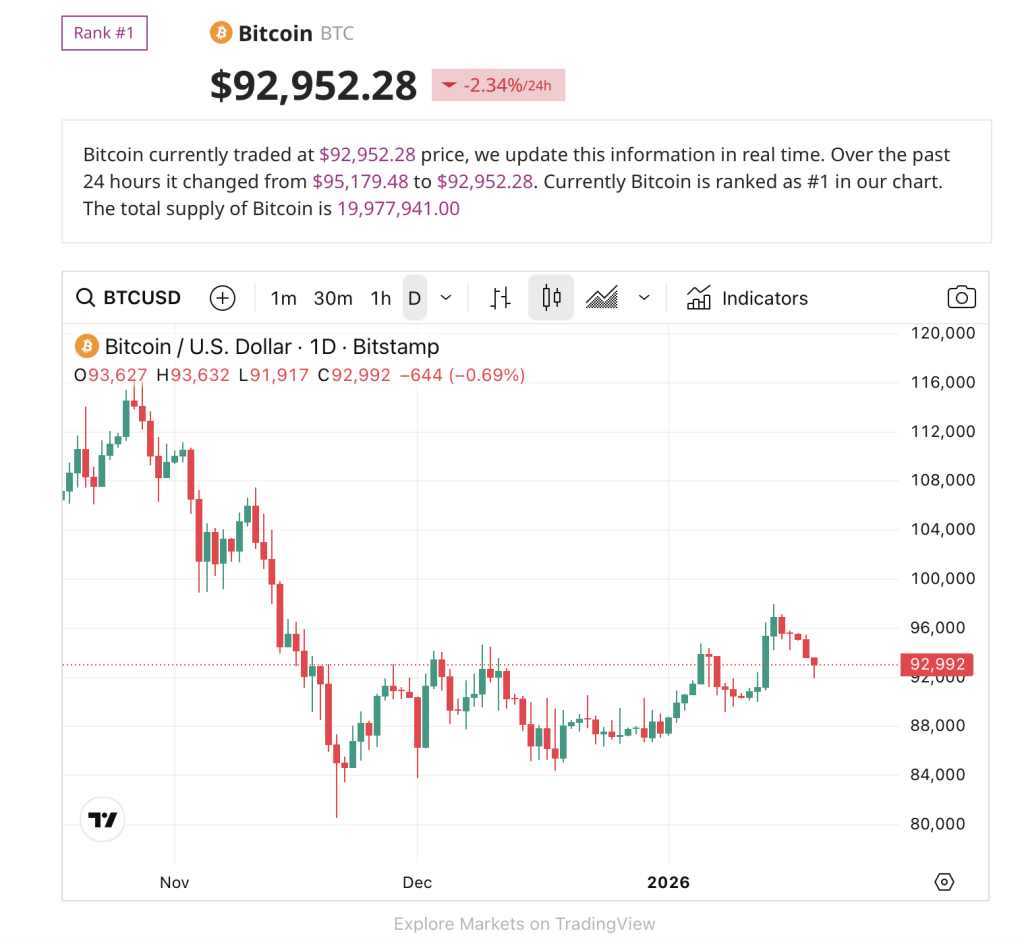Switch chart to 30m interval

pos(333,298)
